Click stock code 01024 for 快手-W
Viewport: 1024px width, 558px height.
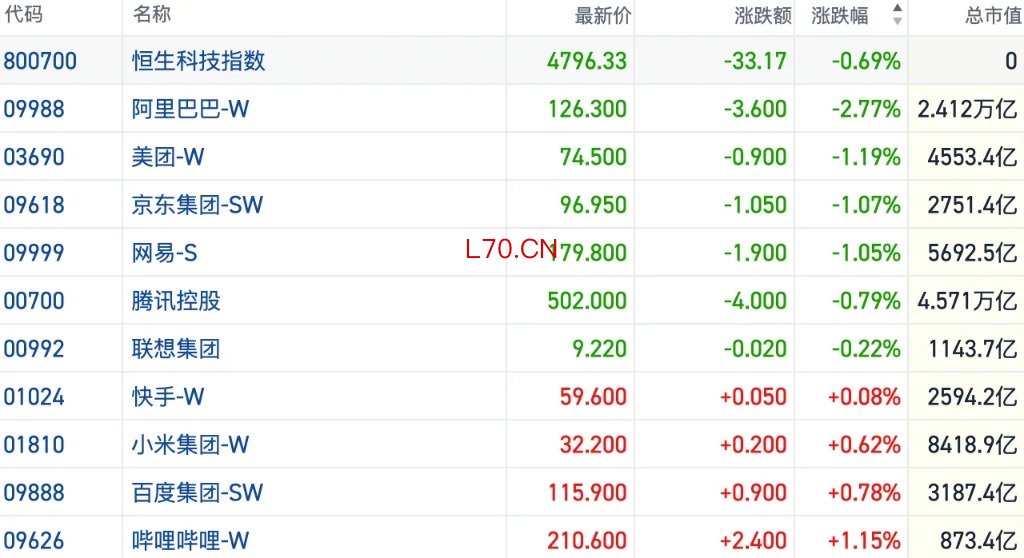coord(34,397)
